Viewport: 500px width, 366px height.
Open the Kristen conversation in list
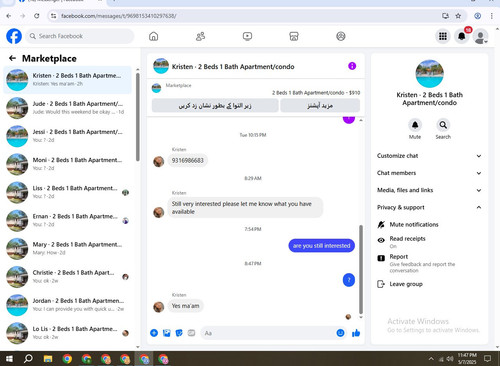67,80
